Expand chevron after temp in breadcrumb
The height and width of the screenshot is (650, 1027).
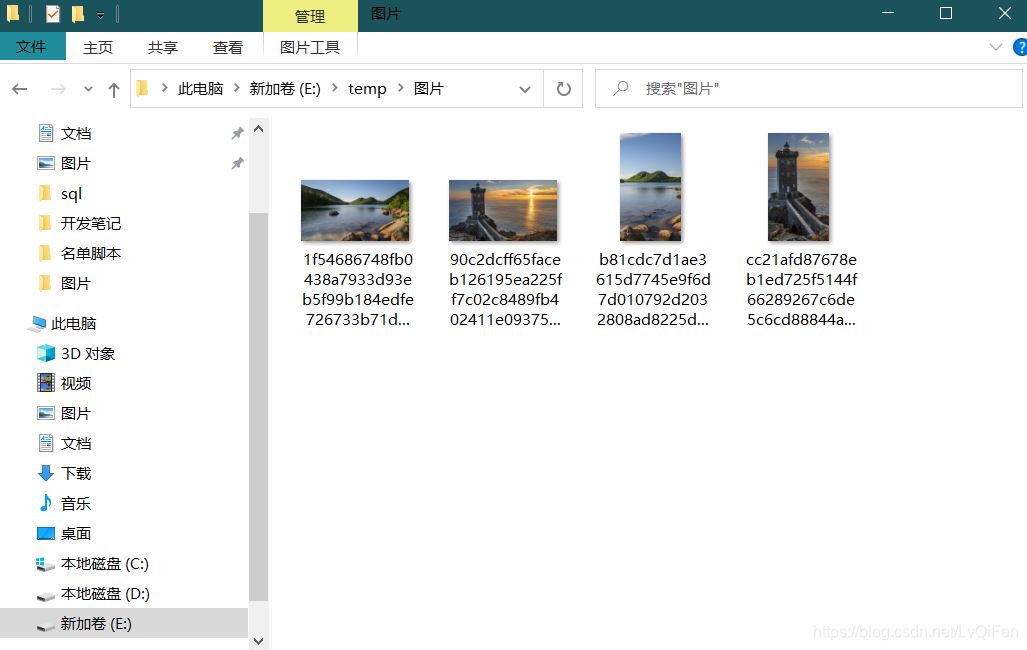click(x=400, y=88)
